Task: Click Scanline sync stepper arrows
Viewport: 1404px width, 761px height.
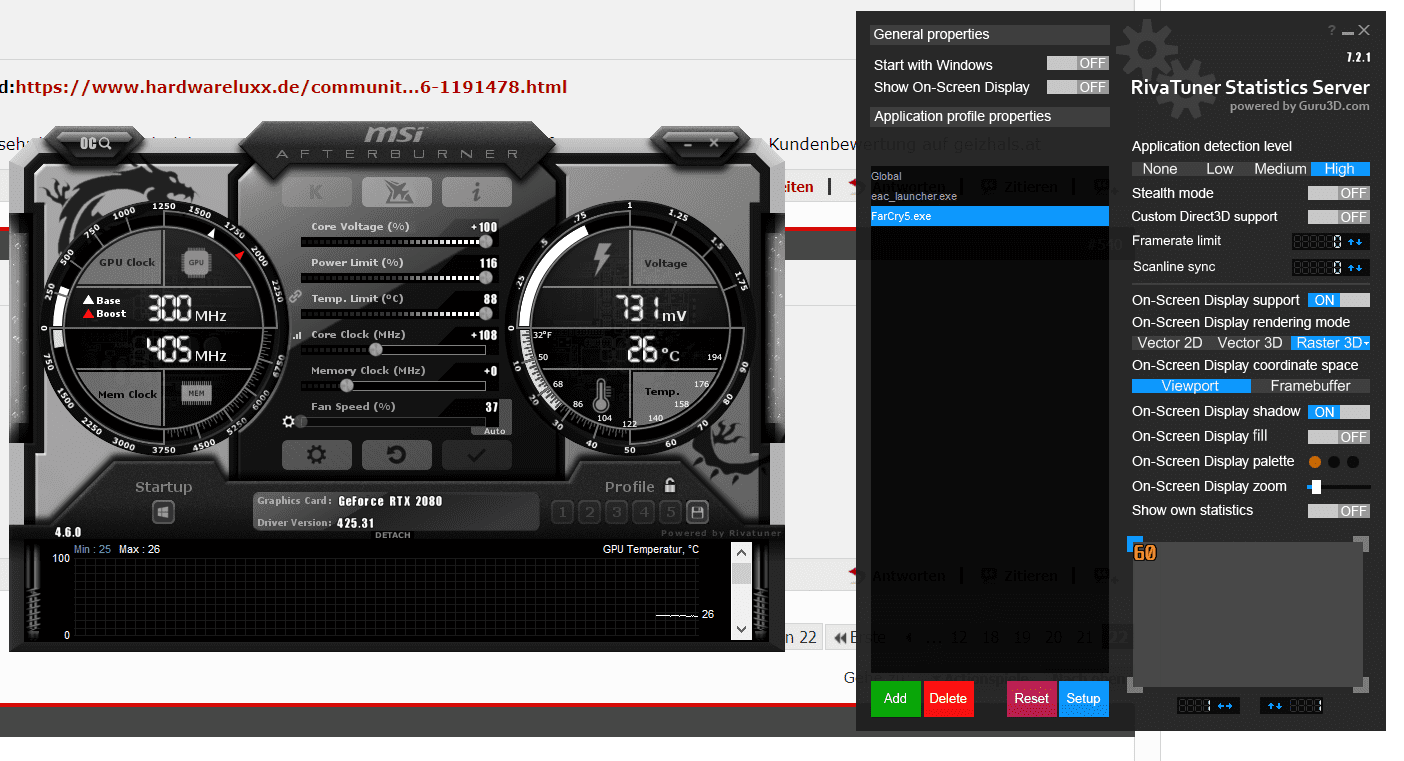Action: tap(1356, 268)
